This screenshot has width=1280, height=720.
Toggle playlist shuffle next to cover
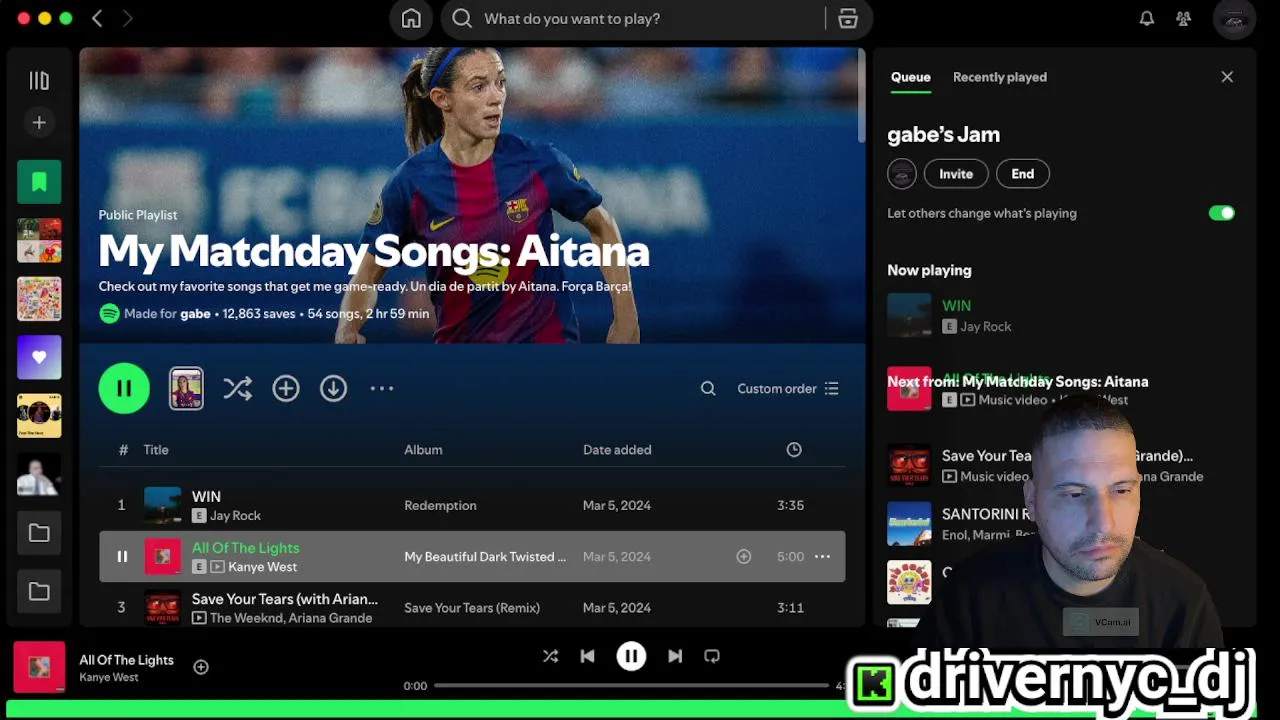pyautogui.click(x=237, y=389)
